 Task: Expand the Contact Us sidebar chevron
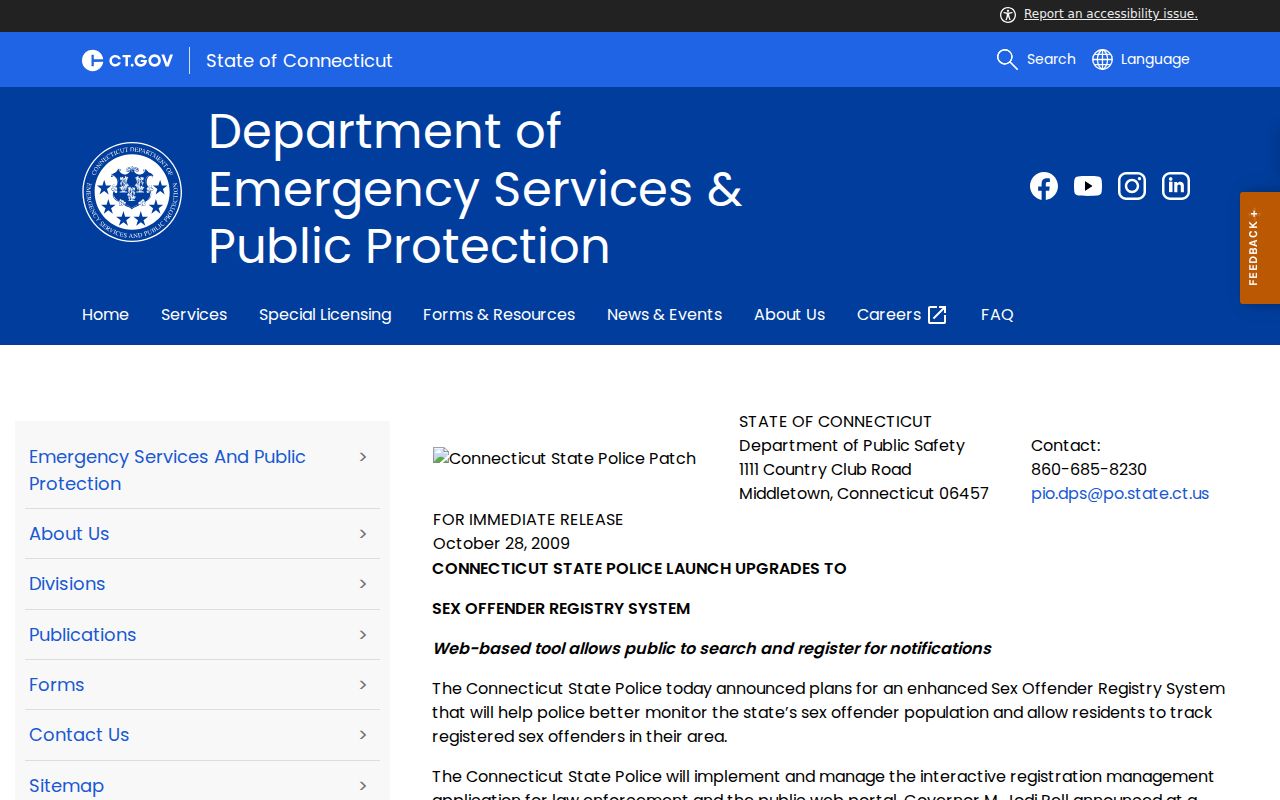click(363, 735)
